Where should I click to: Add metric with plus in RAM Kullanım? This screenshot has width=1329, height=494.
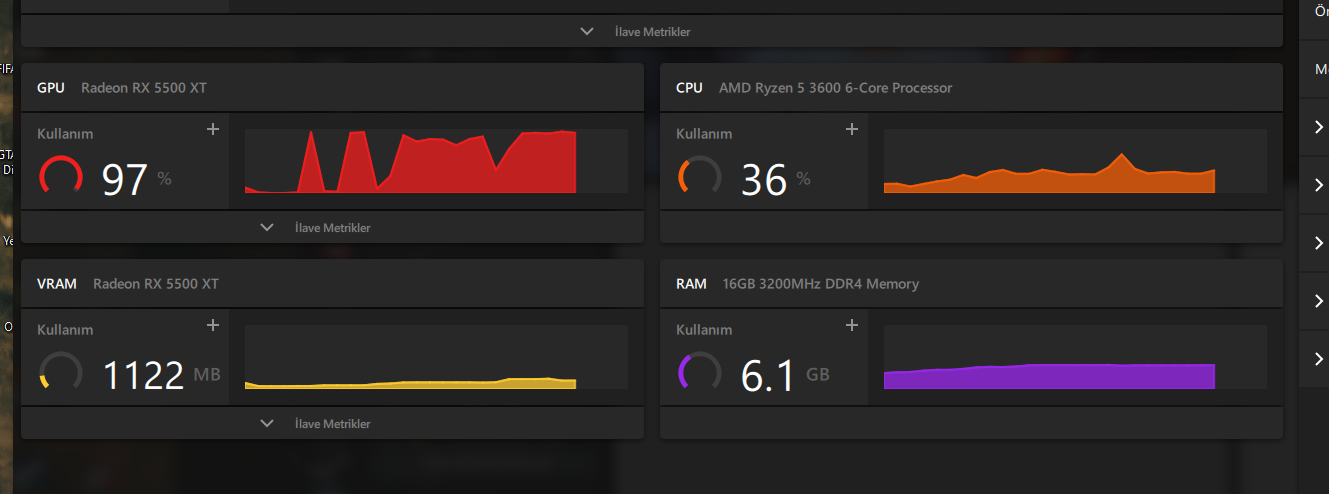pos(852,325)
